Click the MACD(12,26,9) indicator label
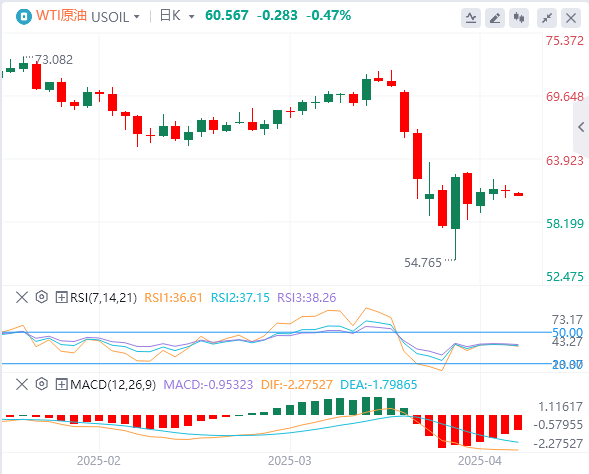This screenshot has width=589, height=474. coord(113,385)
